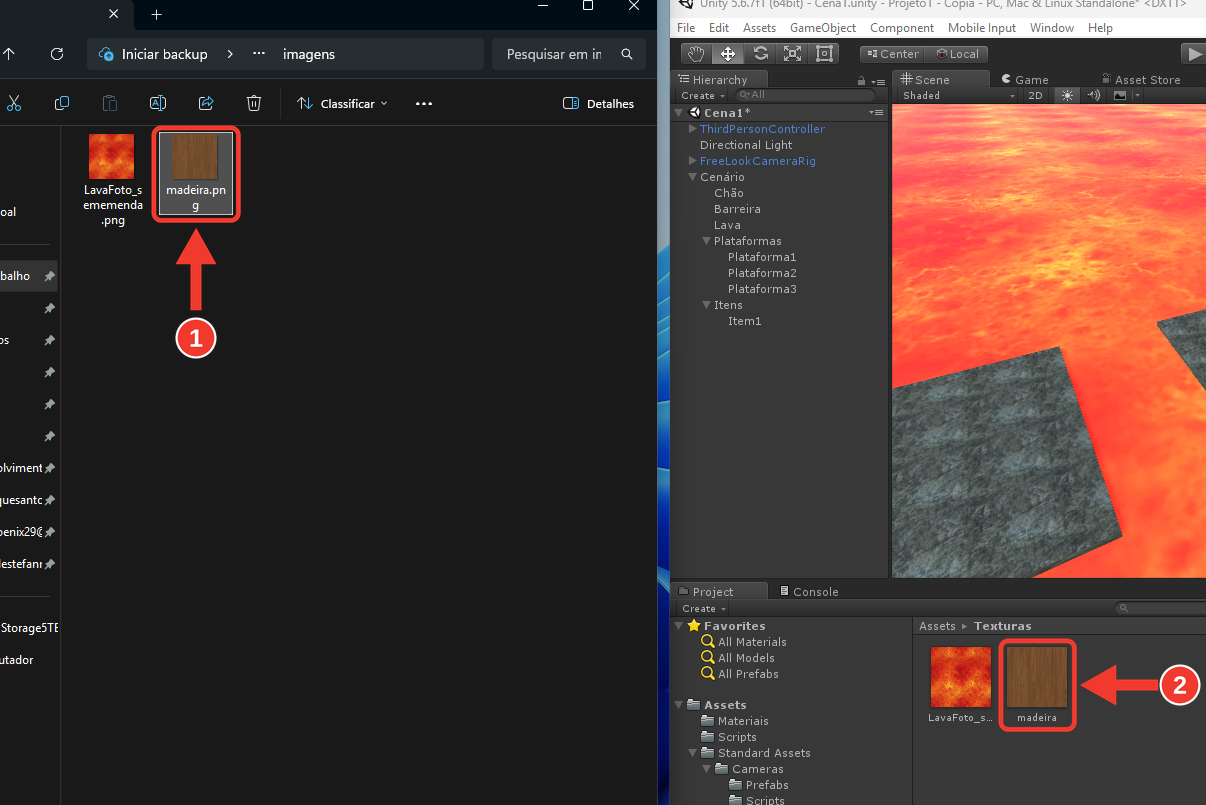Viewport: 1206px width, 805px height.
Task: Select the Materiais folder in Project panel
Action: (x=743, y=721)
